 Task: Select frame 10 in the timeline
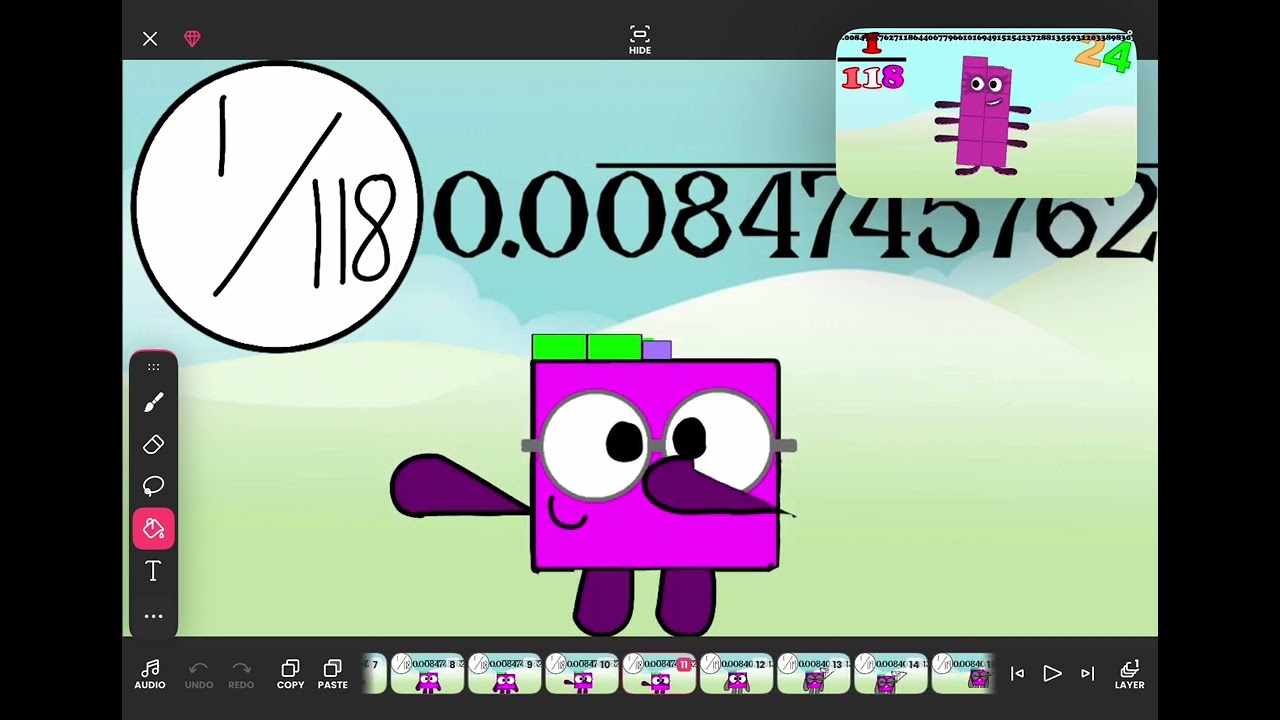pyautogui.click(x=582, y=674)
